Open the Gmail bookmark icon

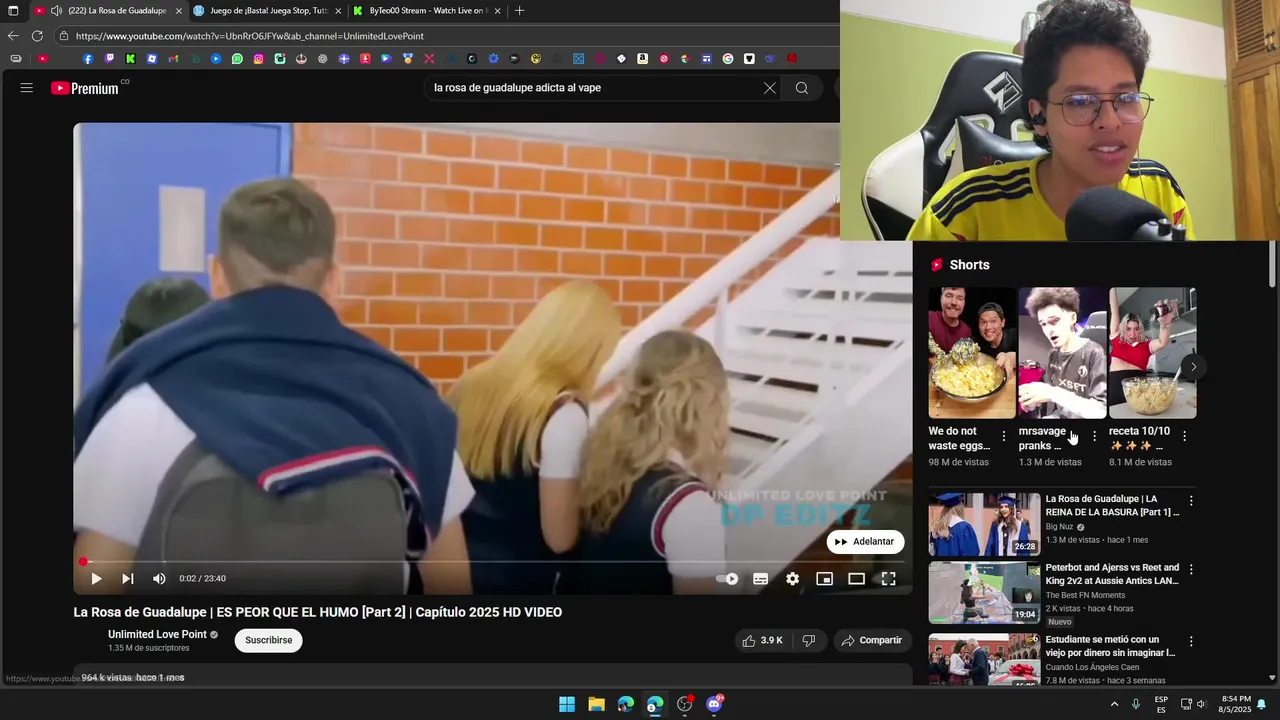pos(173,59)
